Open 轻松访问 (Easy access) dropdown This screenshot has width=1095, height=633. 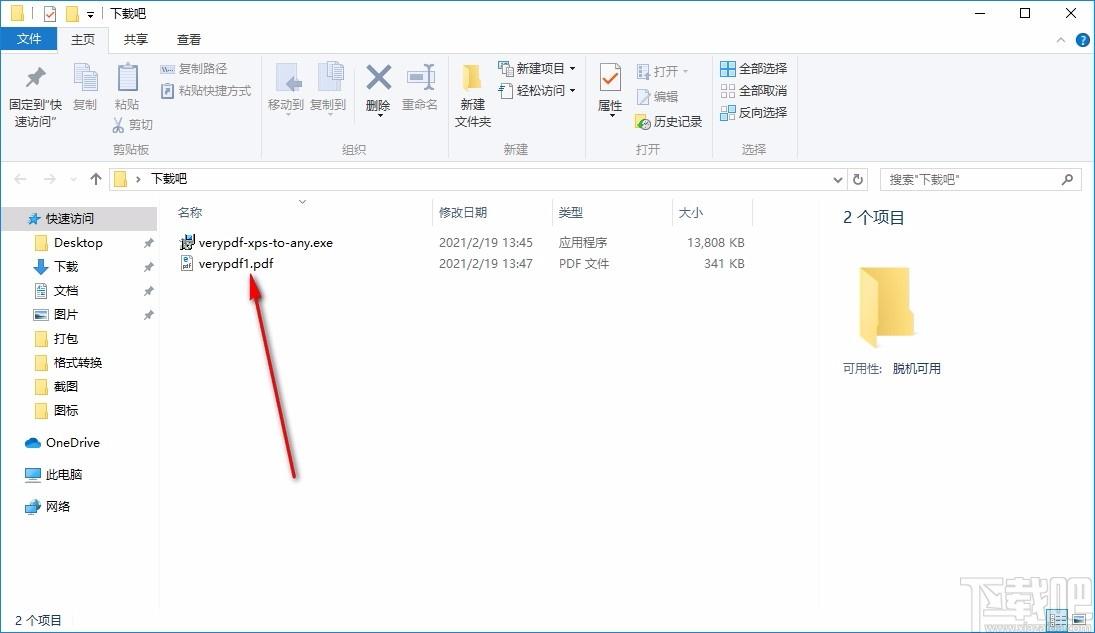click(x=536, y=90)
